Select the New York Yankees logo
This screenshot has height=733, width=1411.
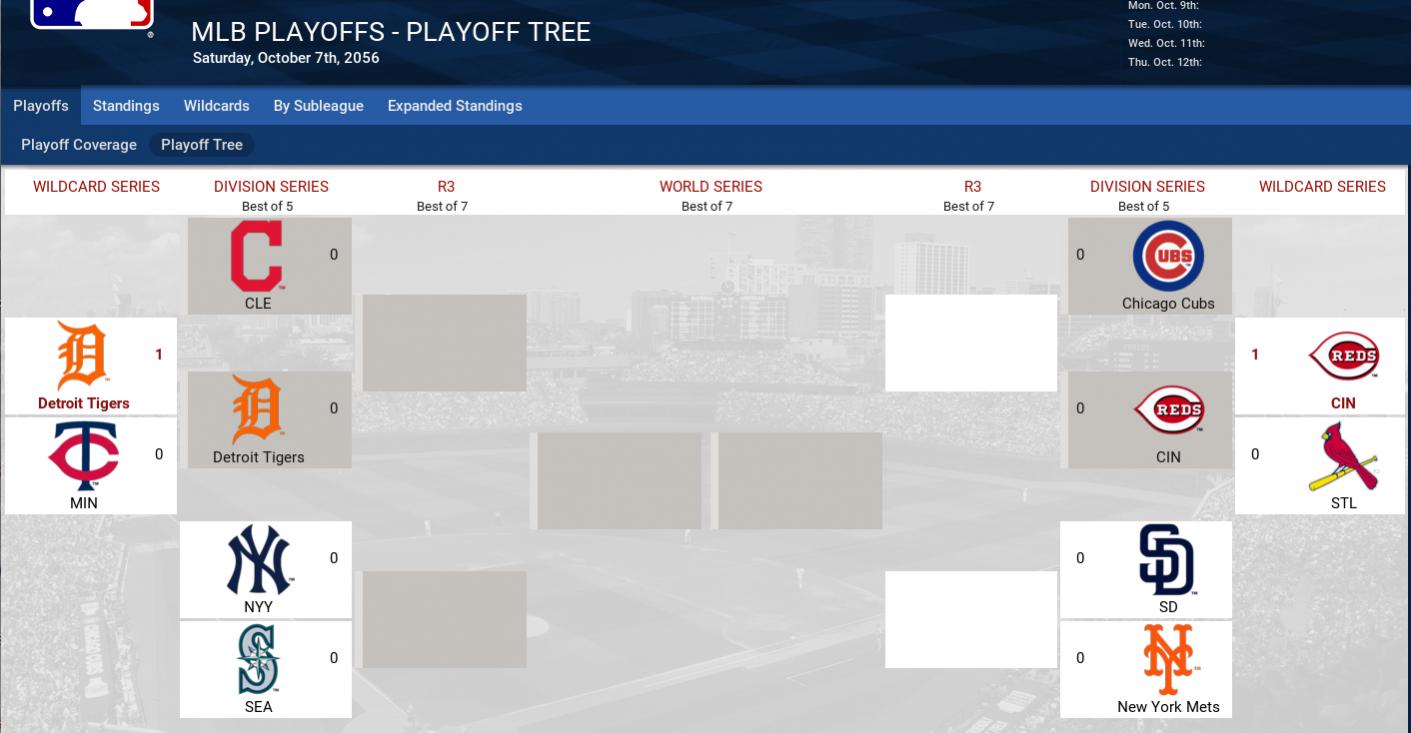point(258,560)
